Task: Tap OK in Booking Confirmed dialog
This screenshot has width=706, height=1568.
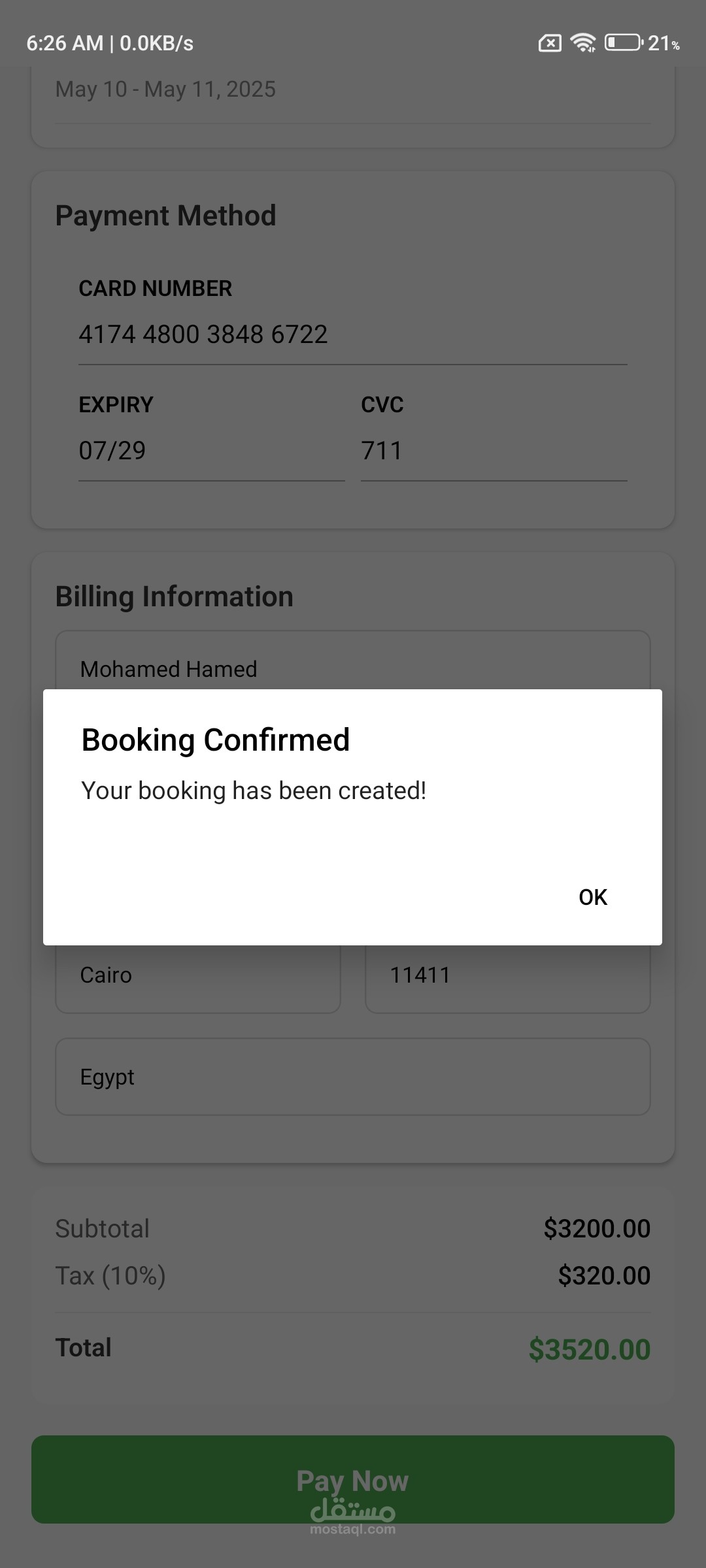Action: (x=593, y=897)
